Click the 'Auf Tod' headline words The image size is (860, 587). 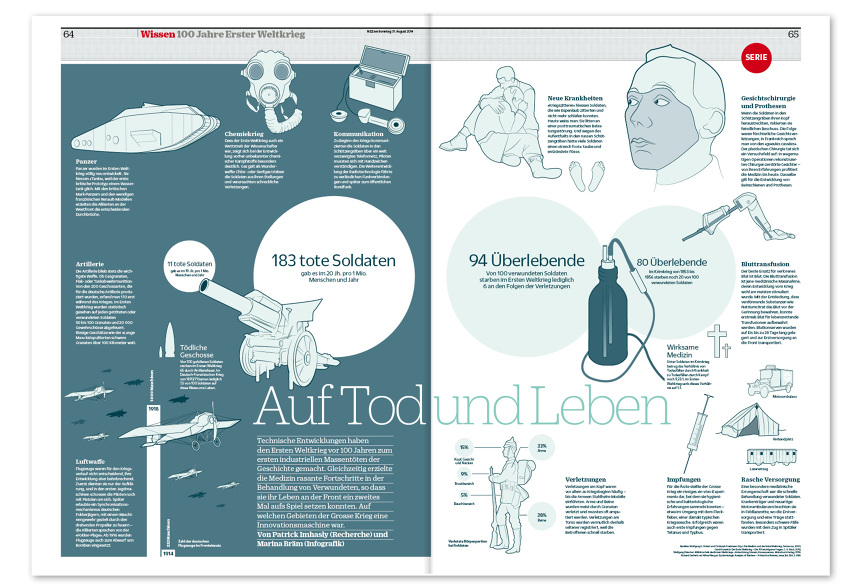[x=340, y=404]
